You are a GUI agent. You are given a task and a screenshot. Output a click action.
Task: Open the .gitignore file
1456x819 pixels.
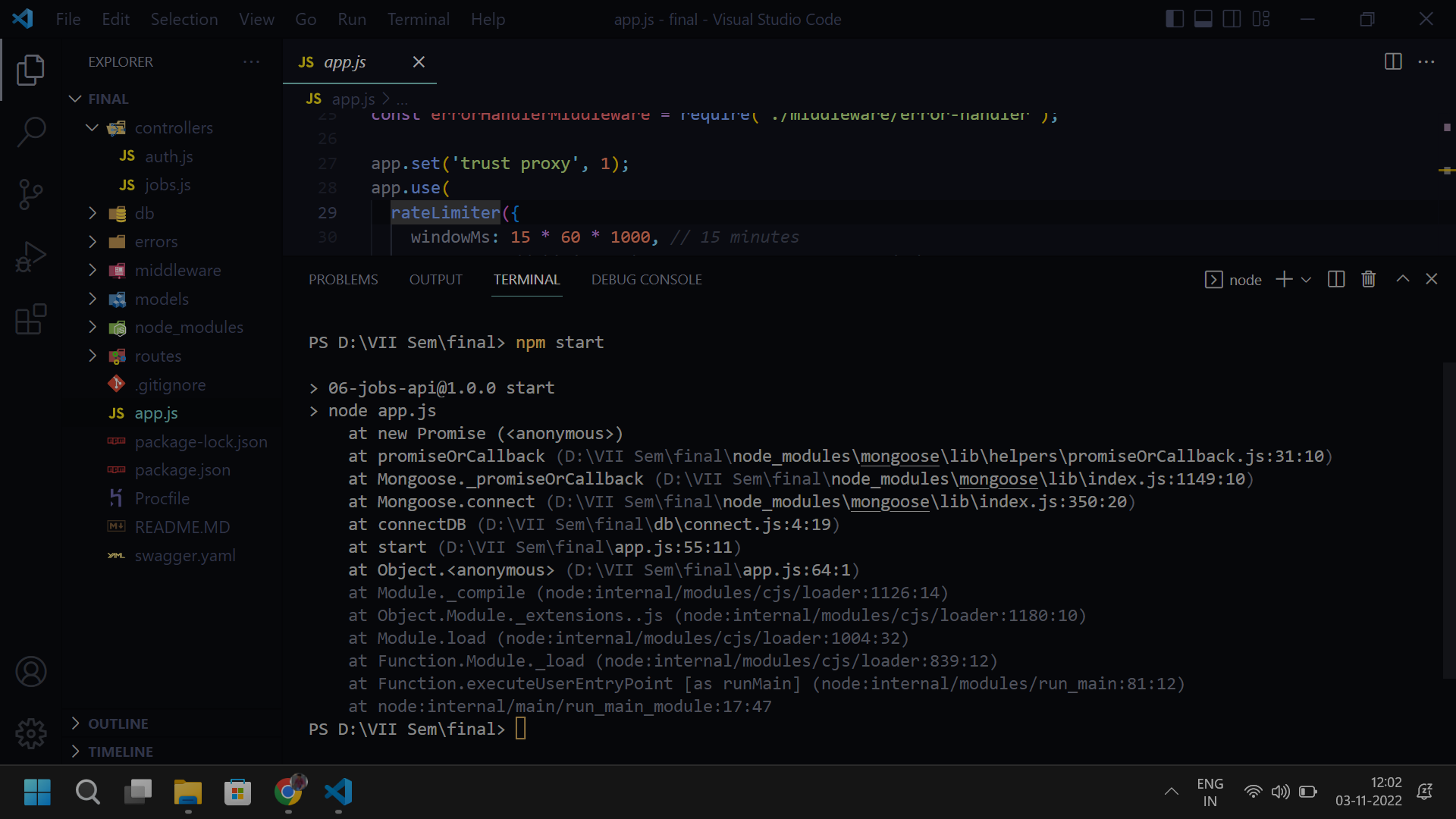tap(172, 384)
